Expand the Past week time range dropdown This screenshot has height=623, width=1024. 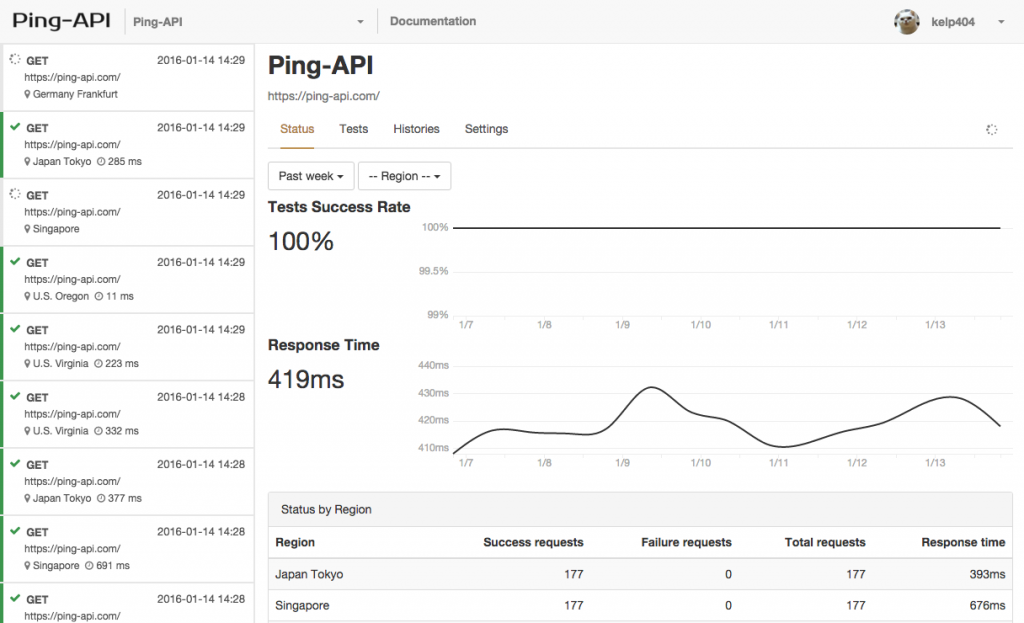pyautogui.click(x=311, y=176)
